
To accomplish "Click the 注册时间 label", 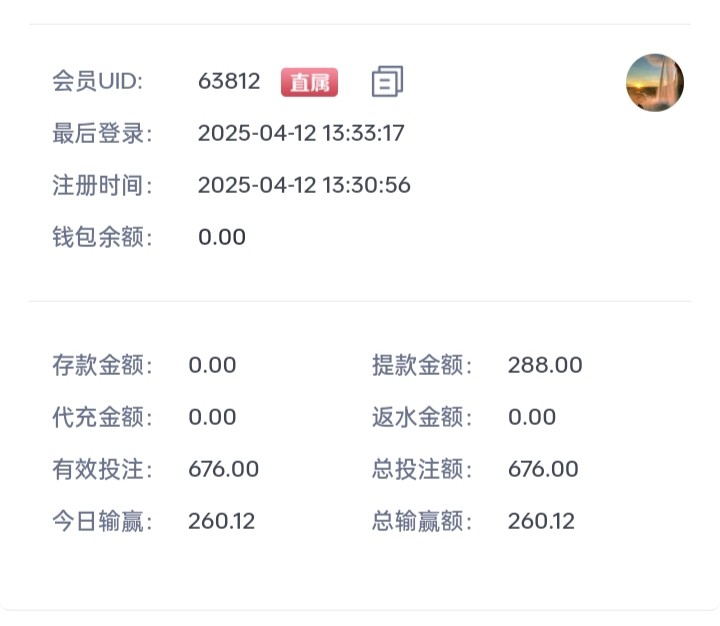I will click(103, 185).
